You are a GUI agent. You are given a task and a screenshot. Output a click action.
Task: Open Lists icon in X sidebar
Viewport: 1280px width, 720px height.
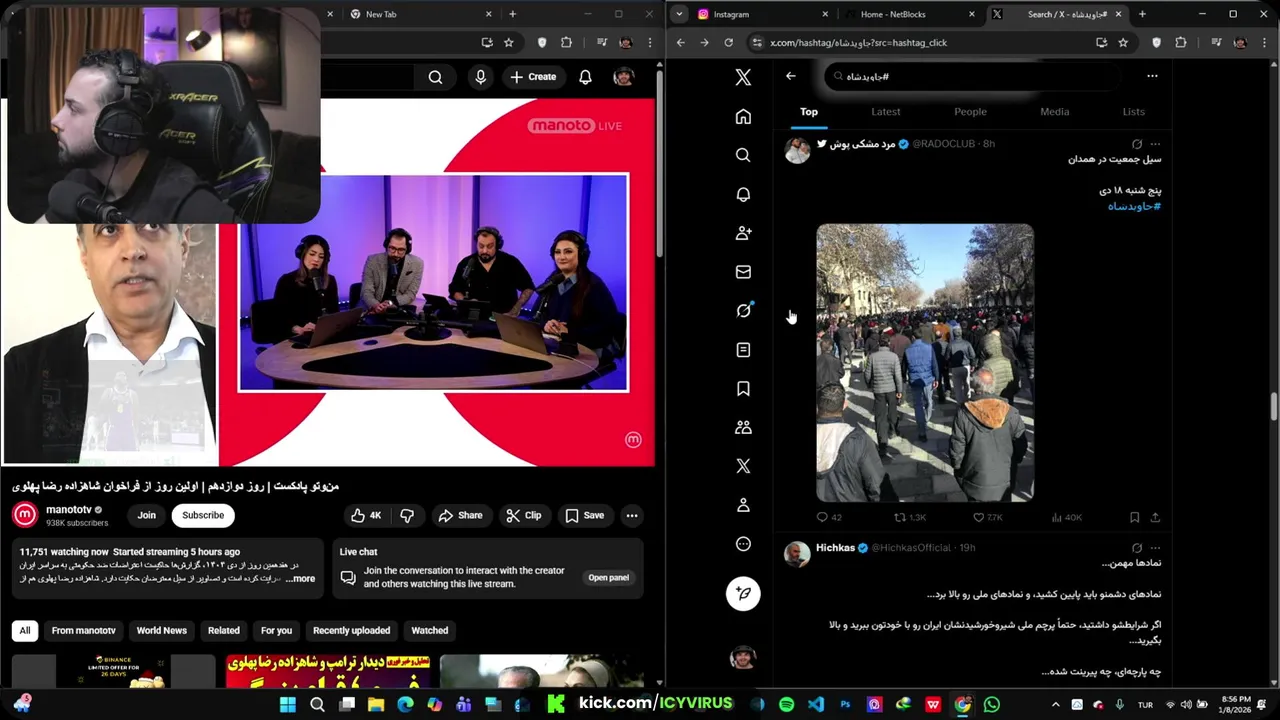pos(743,350)
